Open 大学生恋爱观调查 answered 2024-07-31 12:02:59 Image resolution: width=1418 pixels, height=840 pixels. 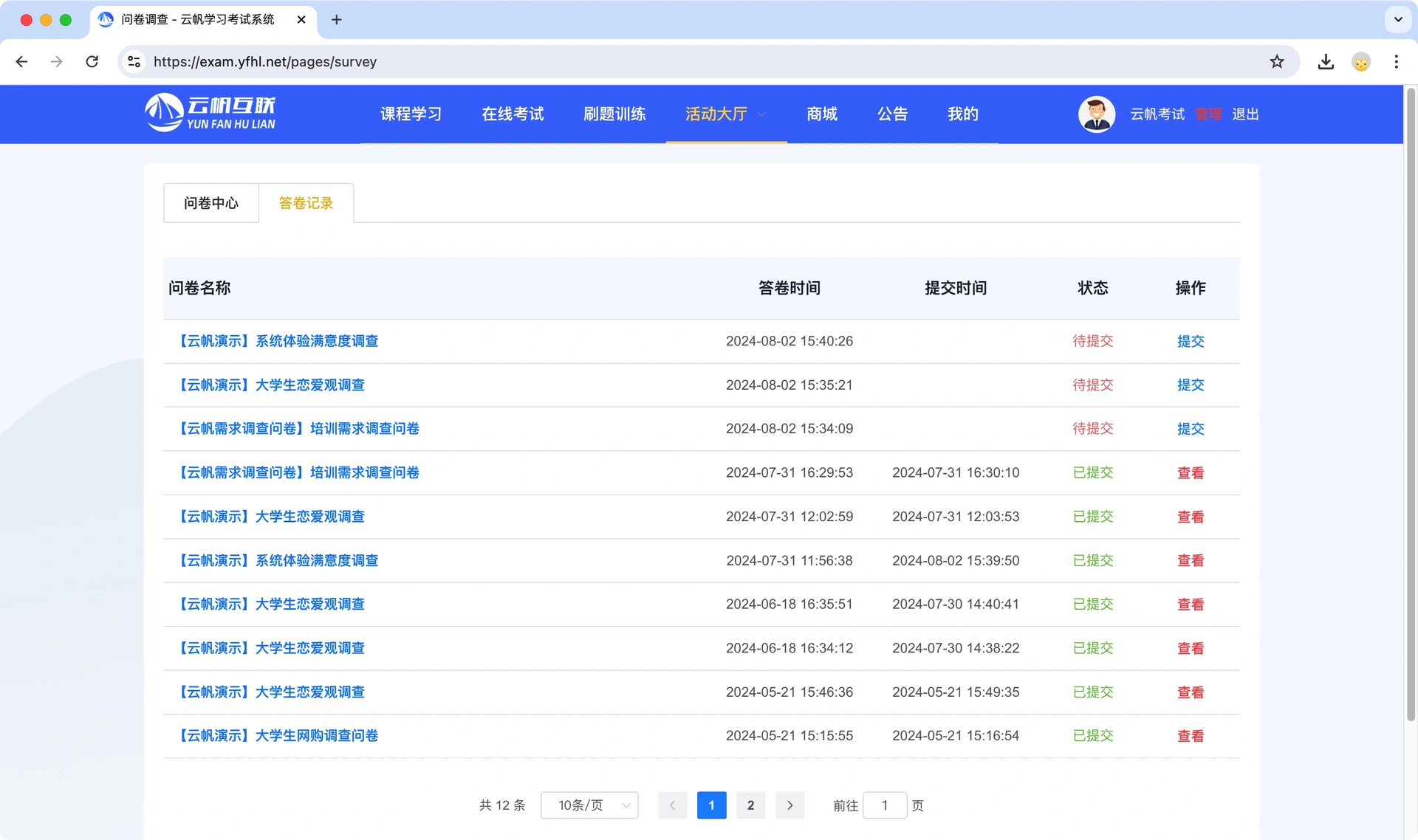(270, 517)
